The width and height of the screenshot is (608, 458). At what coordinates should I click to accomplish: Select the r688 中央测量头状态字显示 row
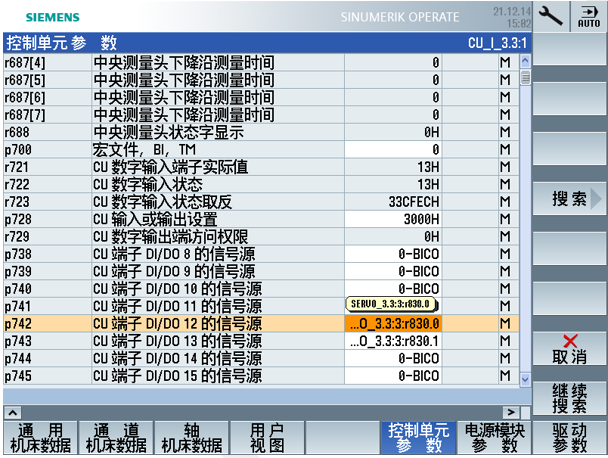coord(261,132)
